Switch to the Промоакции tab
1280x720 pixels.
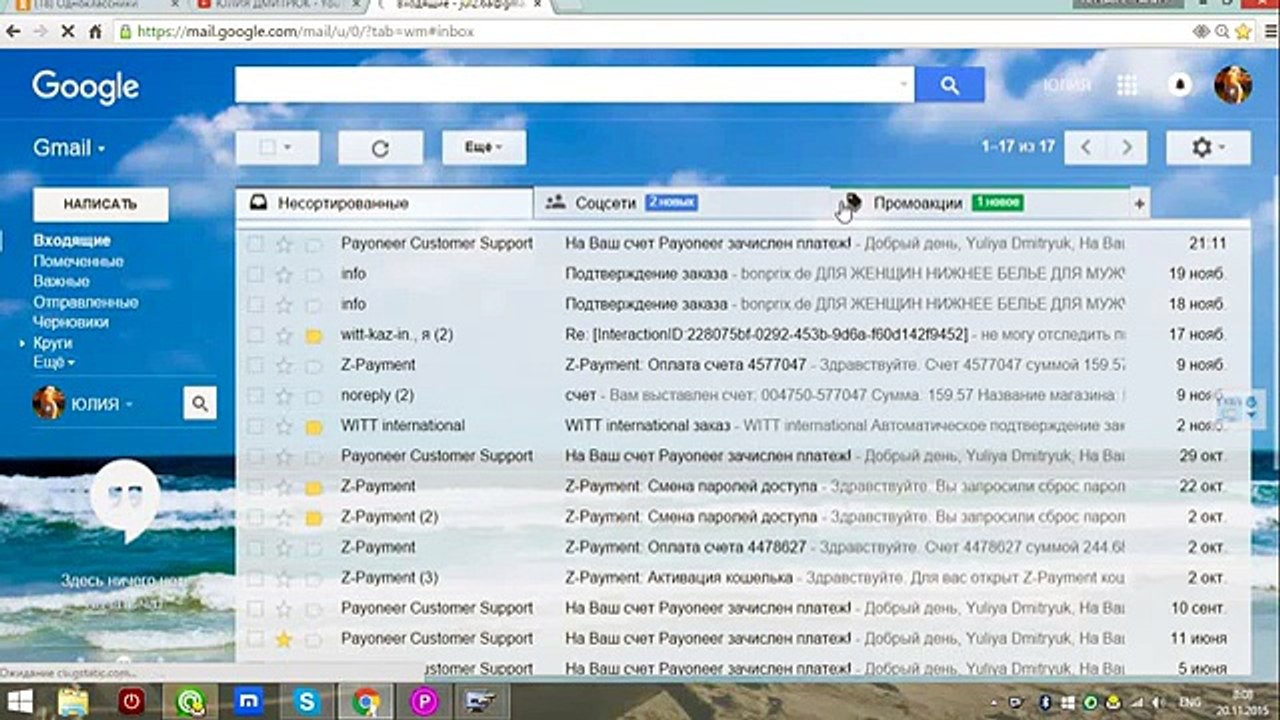[980, 203]
